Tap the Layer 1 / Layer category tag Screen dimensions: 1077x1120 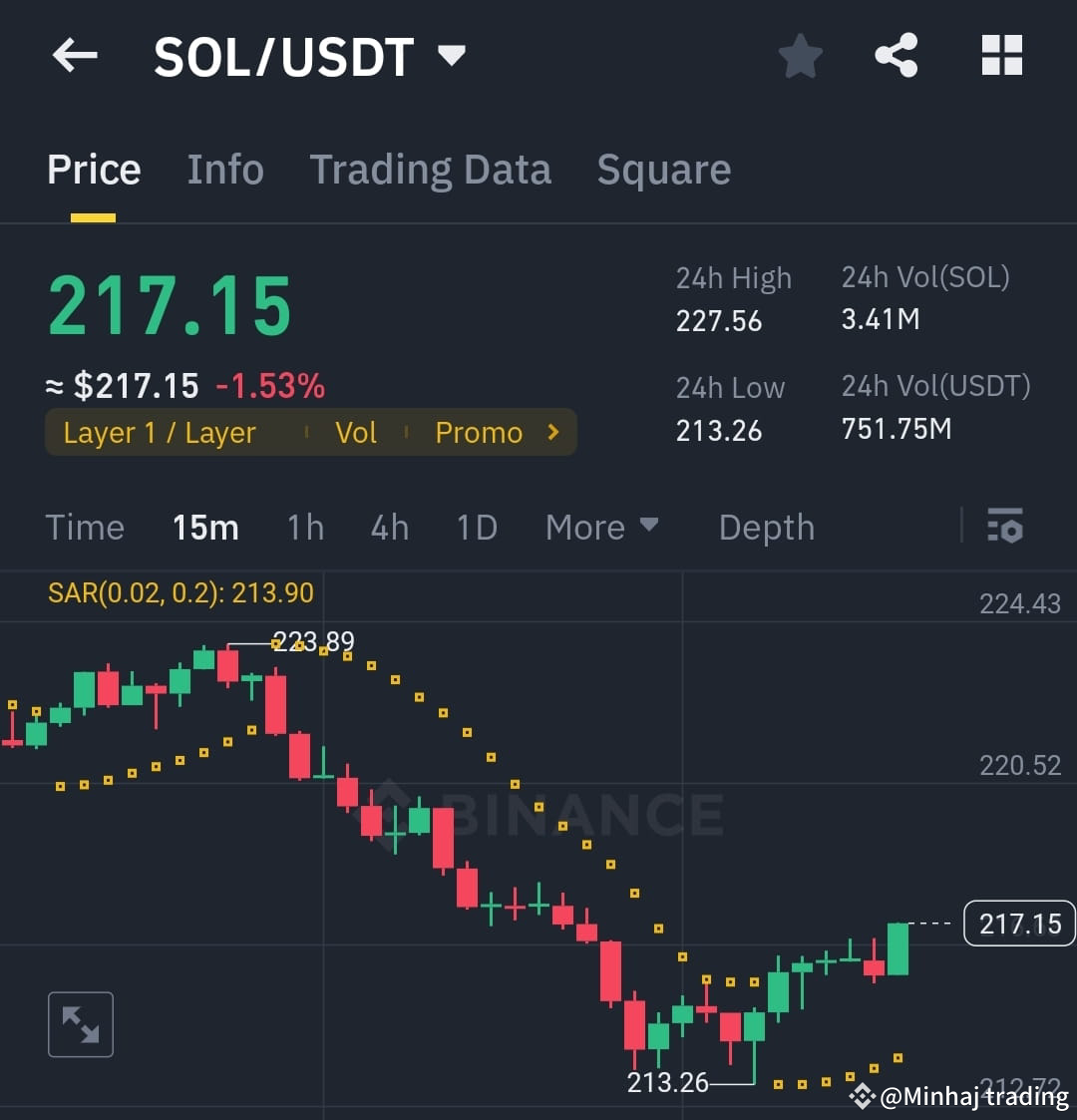point(160,432)
